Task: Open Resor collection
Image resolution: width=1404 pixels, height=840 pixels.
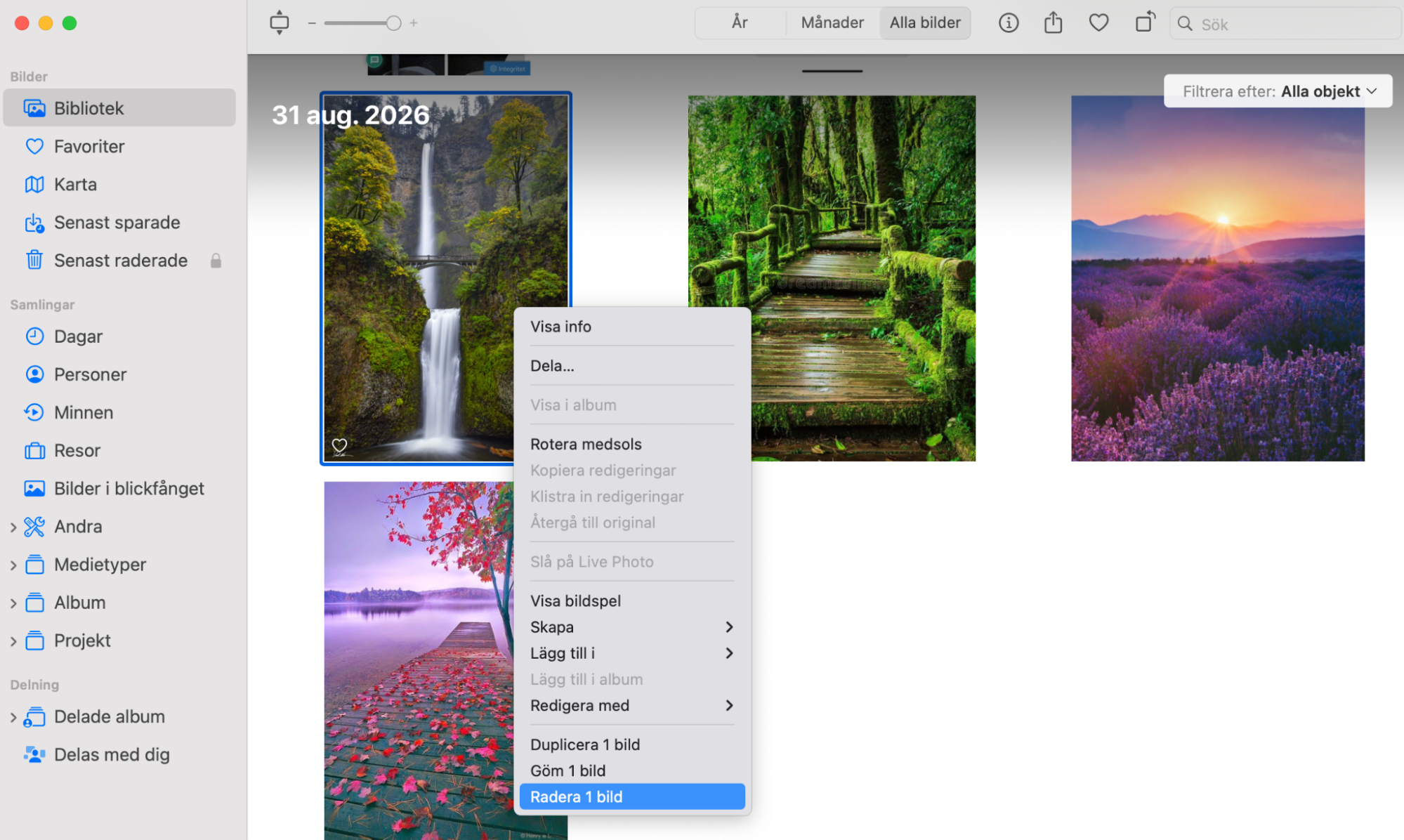Action: click(119, 449)
